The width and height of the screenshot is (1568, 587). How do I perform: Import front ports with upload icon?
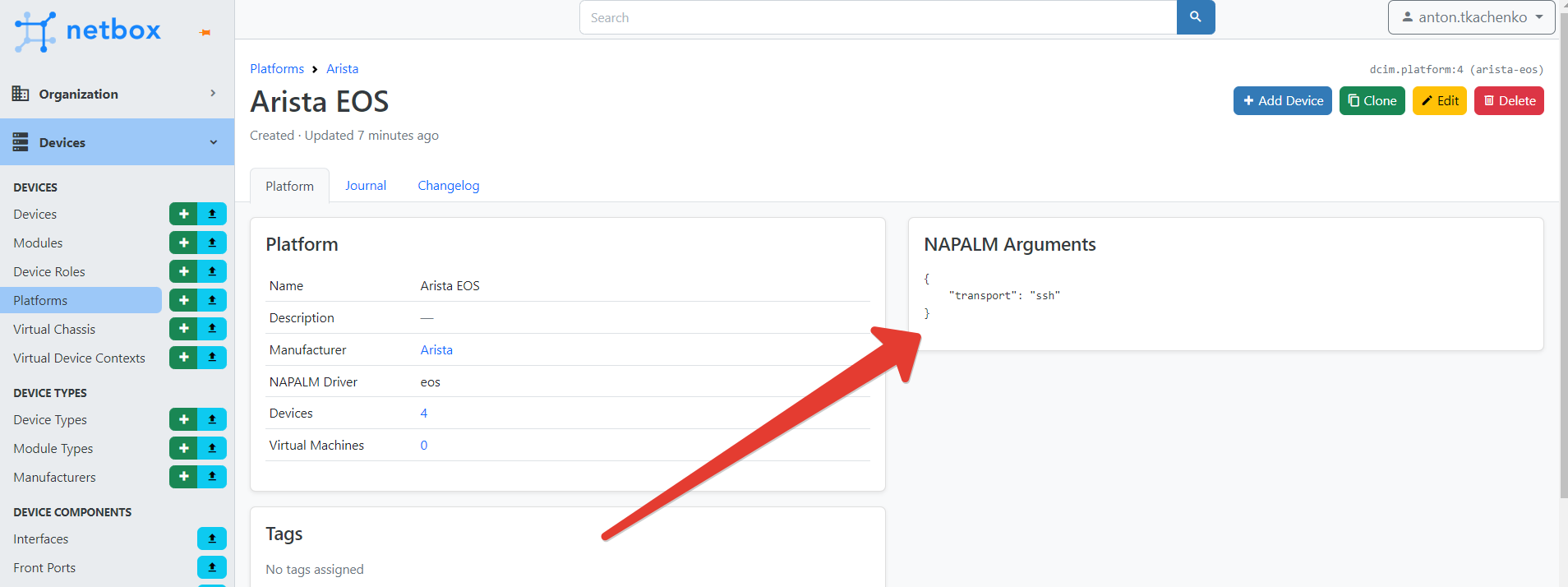(x=212, y=567)
